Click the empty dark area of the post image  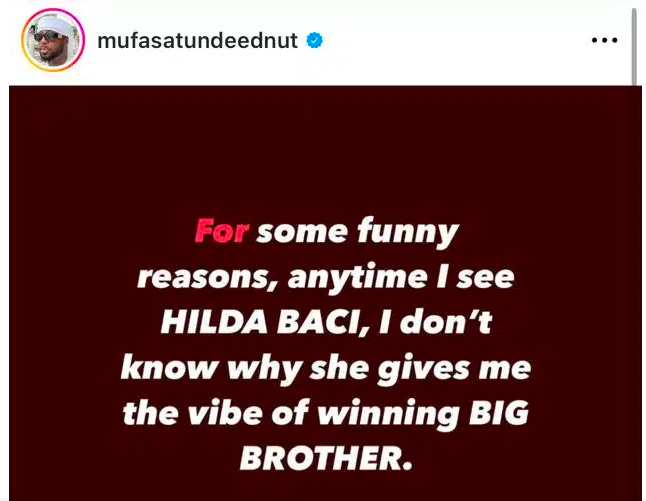[x=325, y=148]
